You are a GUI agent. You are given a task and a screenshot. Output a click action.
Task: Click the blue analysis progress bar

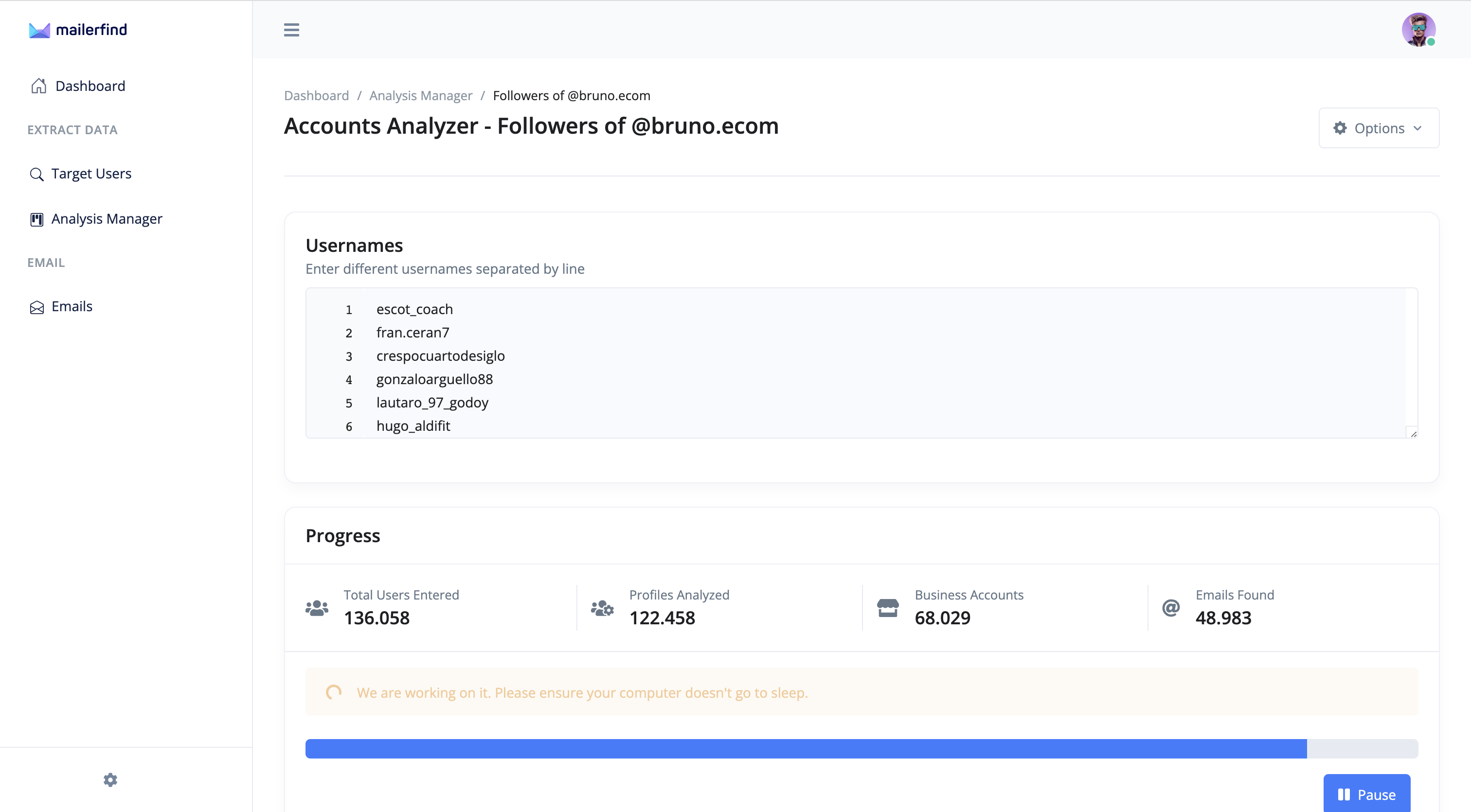coord(805,748)
